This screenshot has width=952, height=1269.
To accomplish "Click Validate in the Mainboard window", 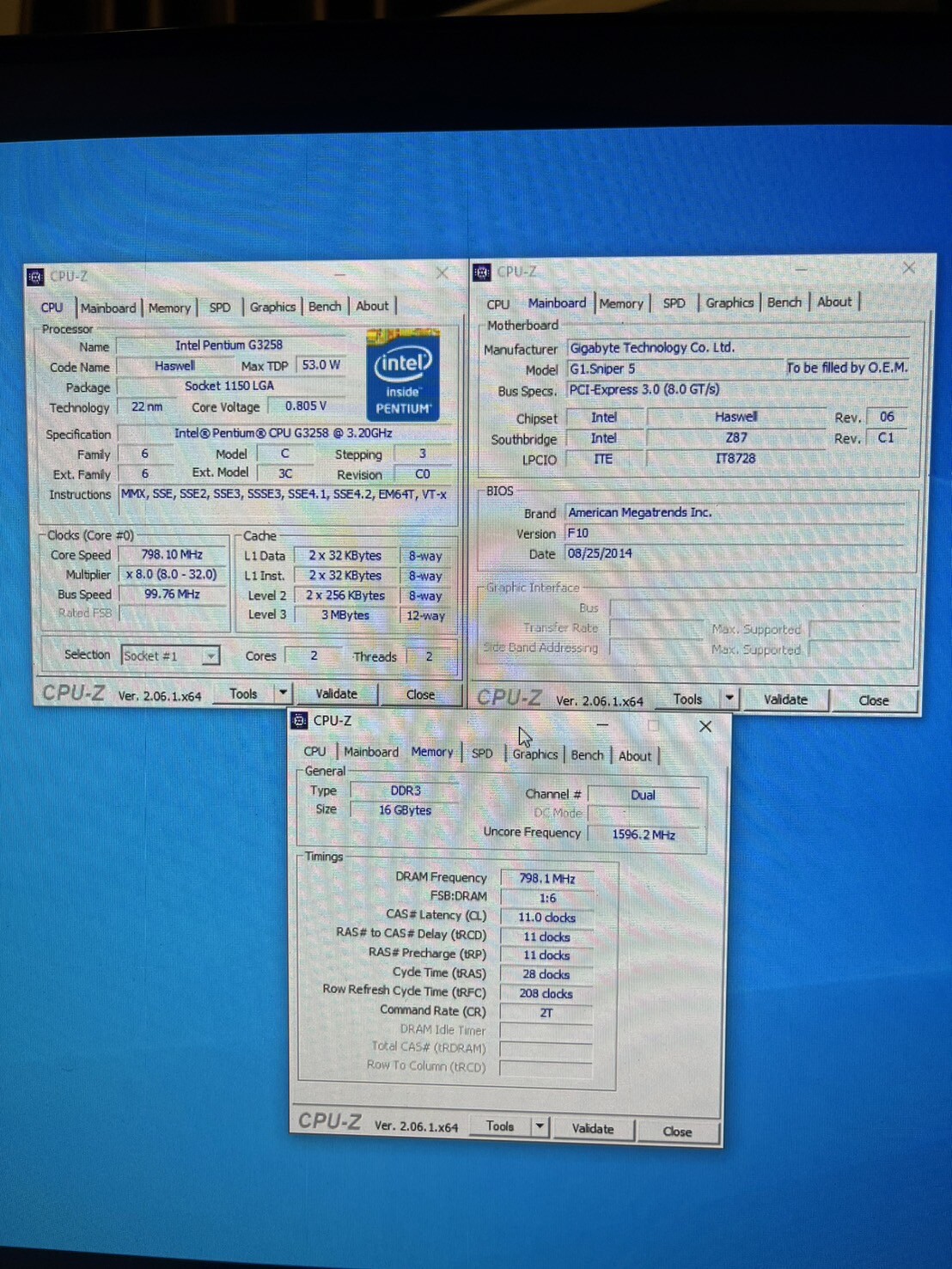I will click(785, 699).
